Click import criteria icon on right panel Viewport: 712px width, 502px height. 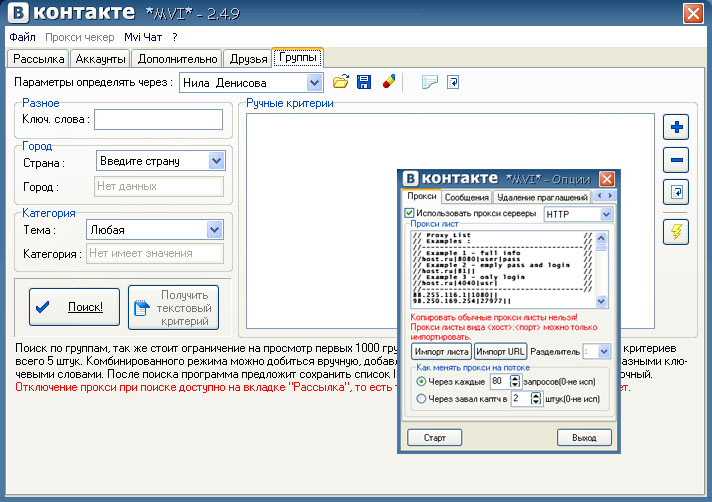676,192
